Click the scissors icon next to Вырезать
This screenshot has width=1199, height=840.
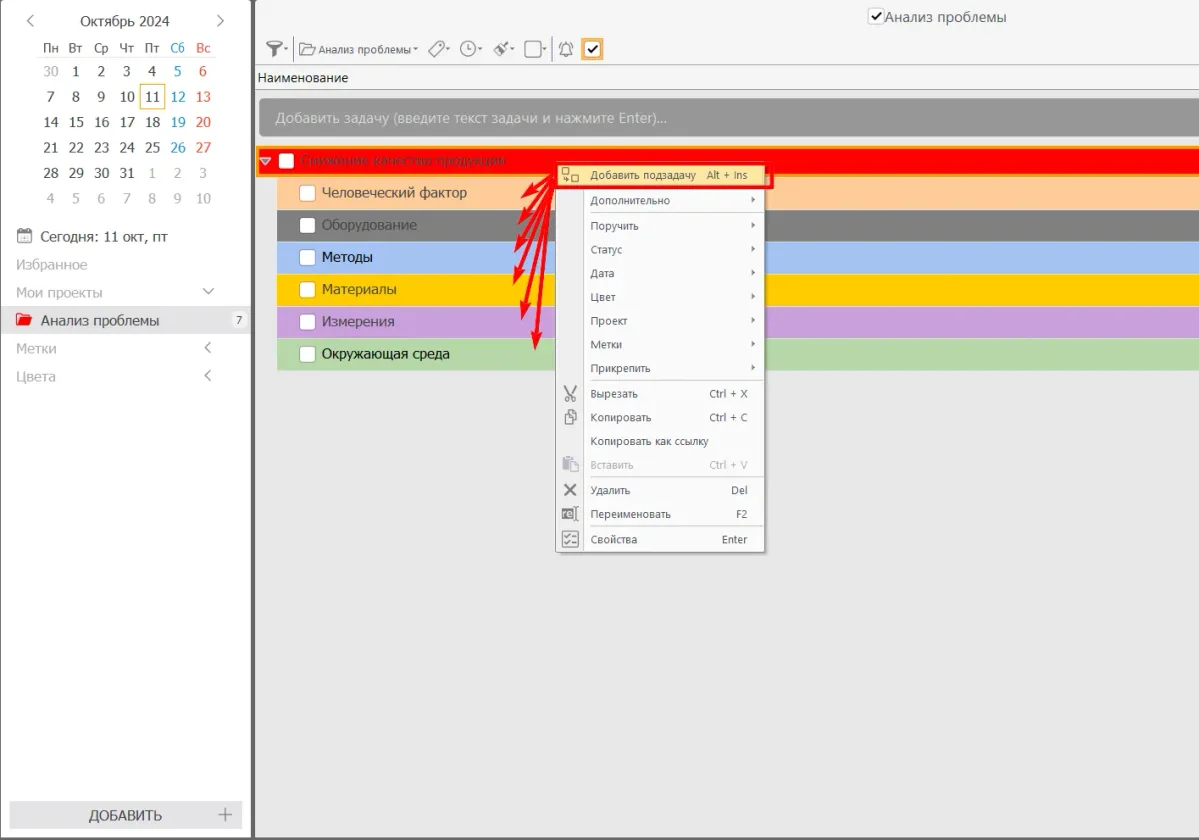570,394
